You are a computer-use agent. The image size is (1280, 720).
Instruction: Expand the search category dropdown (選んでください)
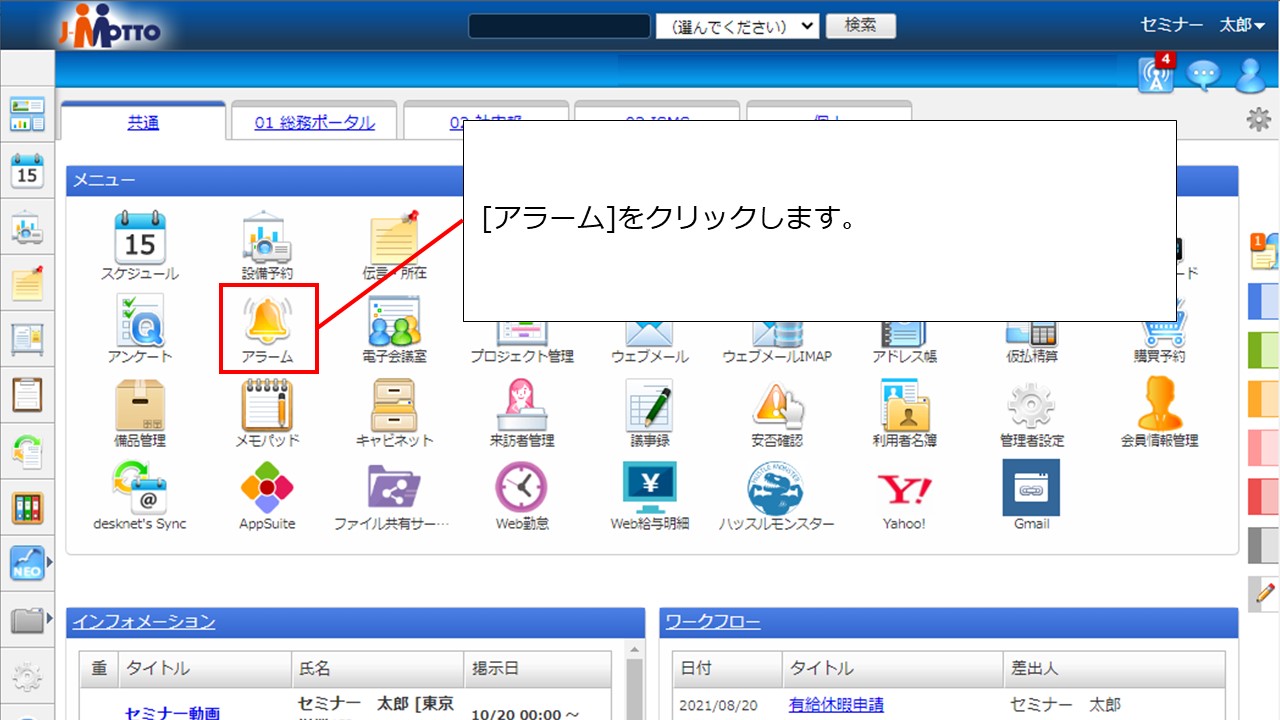tap(737, 26)
